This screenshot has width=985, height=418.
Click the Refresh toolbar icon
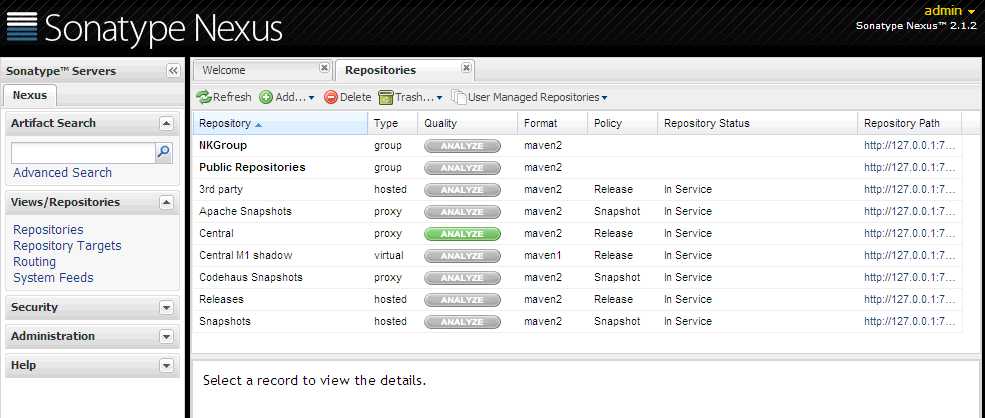pyautogui.click(x=204, y=97)
